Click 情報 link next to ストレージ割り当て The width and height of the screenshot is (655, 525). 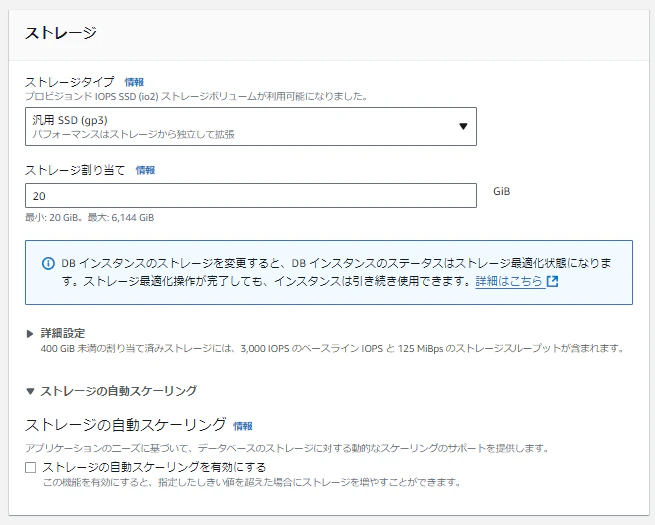pos(145,170)
